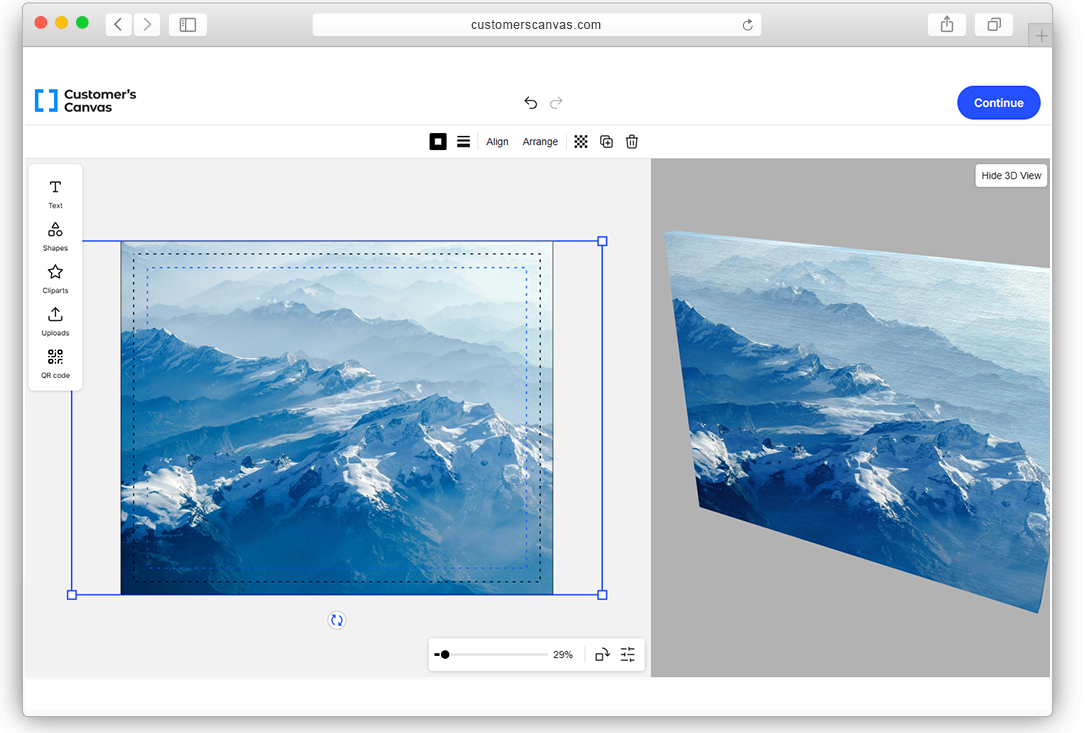1086x733 pixels.
Task: Toggle the Safari sidebar
Action: click(x=188, y=25)
